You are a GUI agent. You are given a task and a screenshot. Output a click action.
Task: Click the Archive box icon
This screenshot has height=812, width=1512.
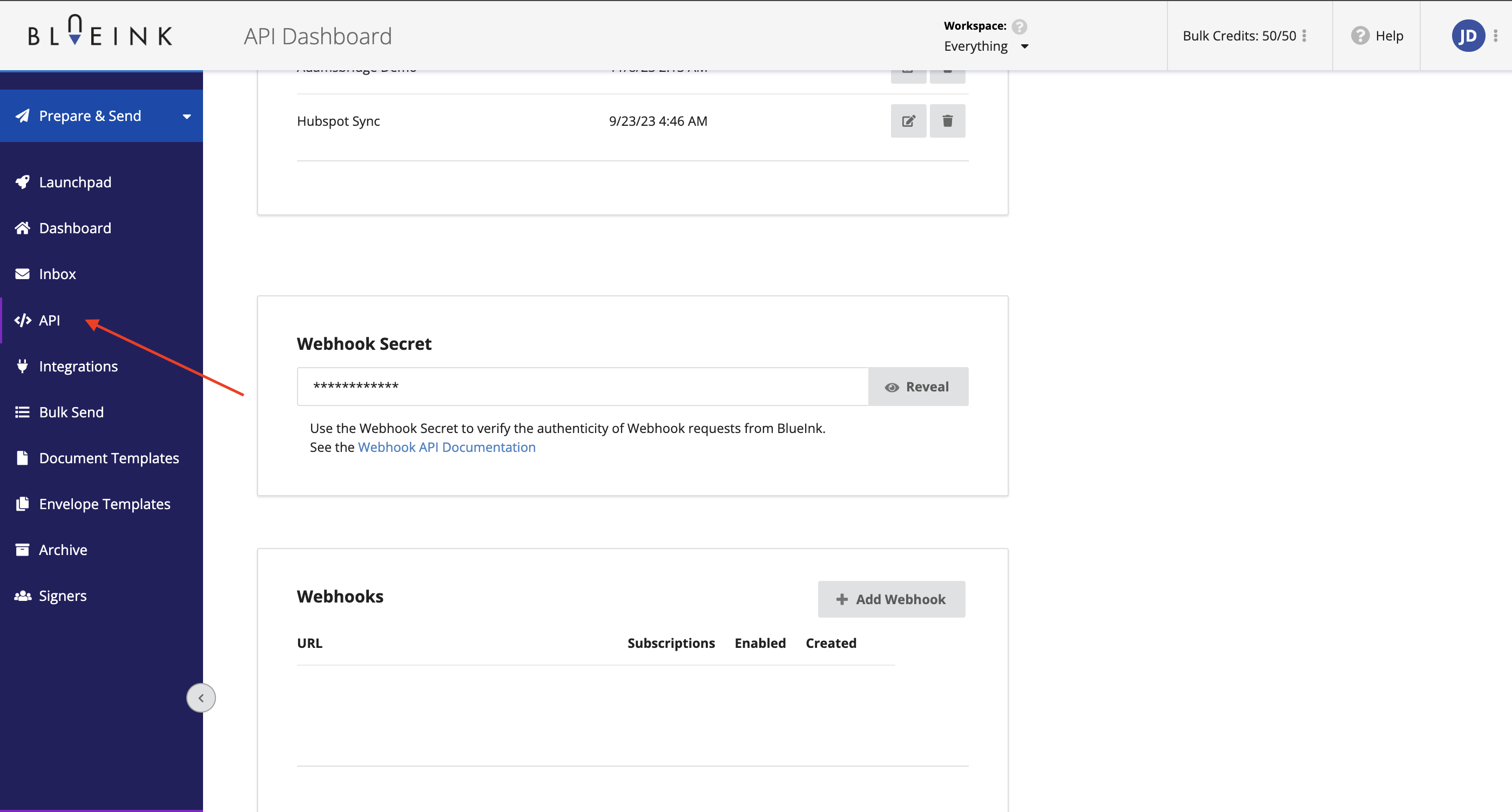click(22, 550)
